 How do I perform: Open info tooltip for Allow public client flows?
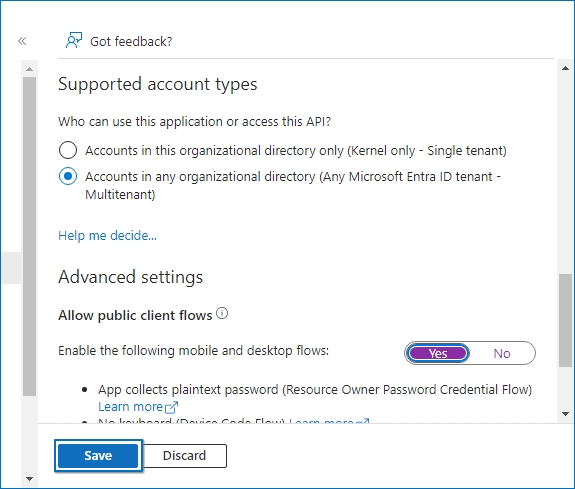click(x=222, y=314)
